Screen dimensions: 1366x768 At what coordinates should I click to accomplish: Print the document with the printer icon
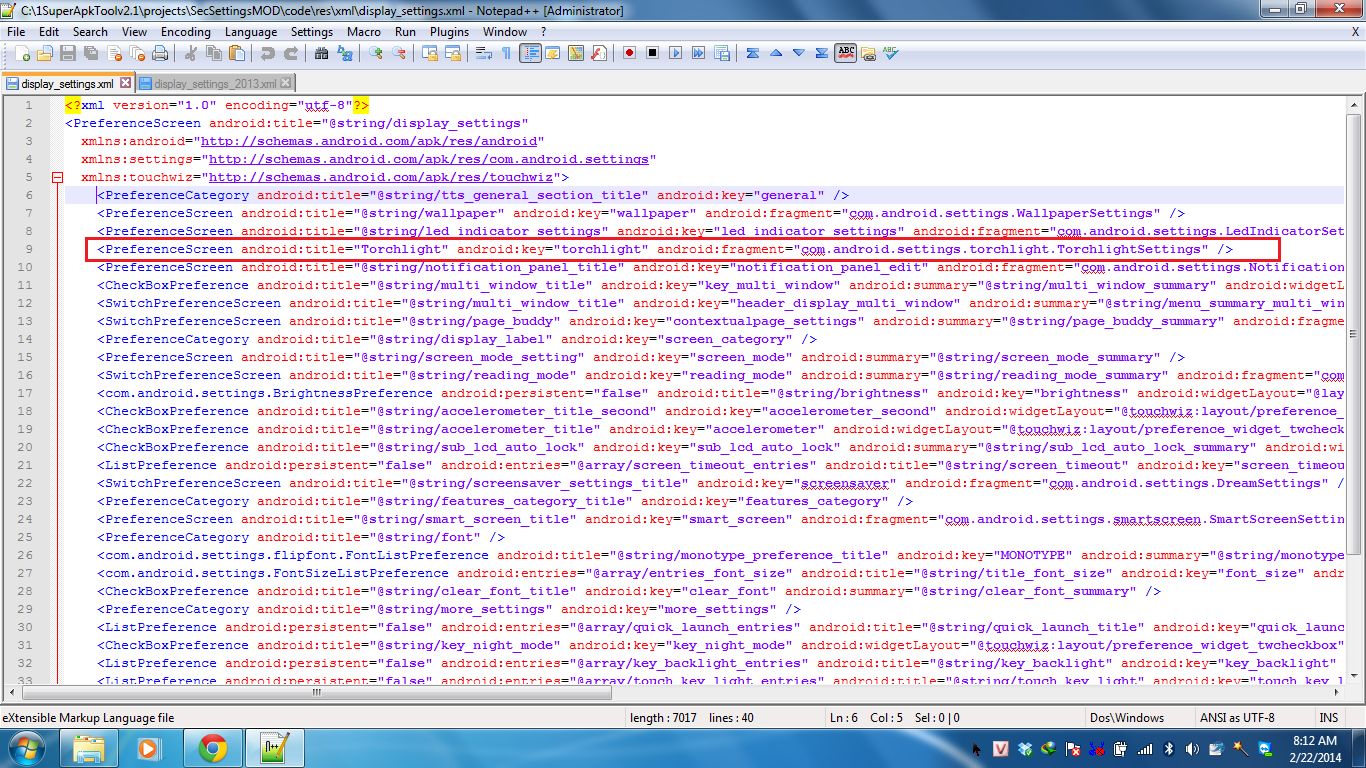[160, 53]
